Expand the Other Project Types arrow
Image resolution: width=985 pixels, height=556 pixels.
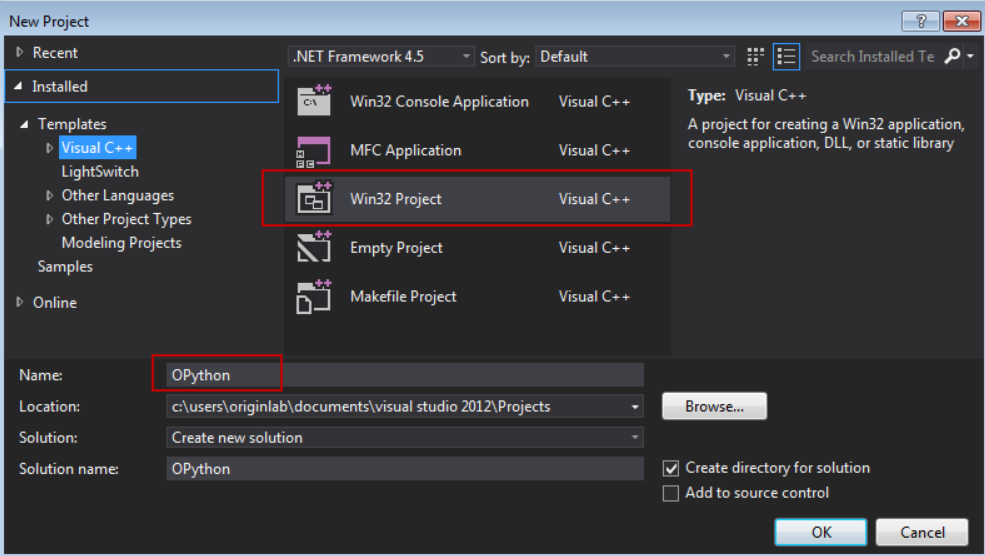pos(49,219)
